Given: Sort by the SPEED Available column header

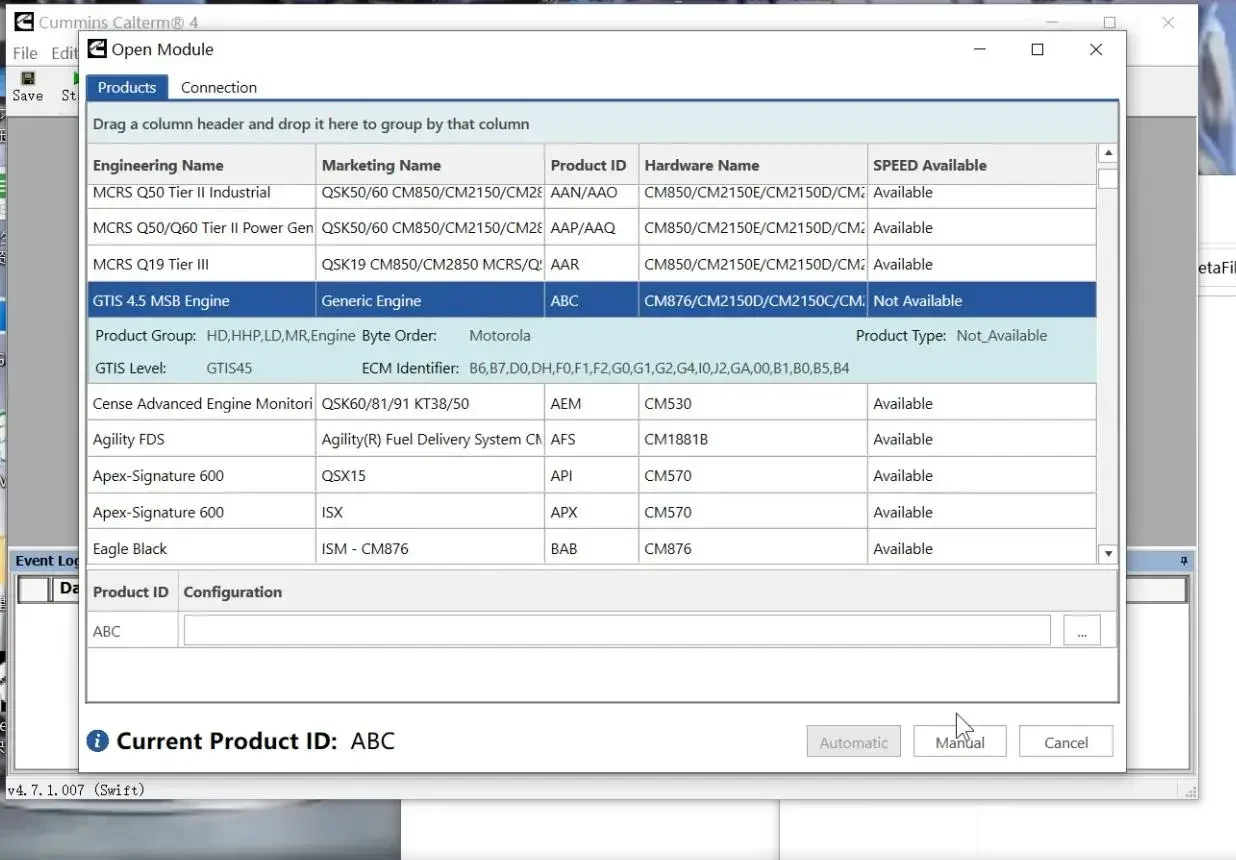Looking at the screenshot, I should tap(929, 165).
